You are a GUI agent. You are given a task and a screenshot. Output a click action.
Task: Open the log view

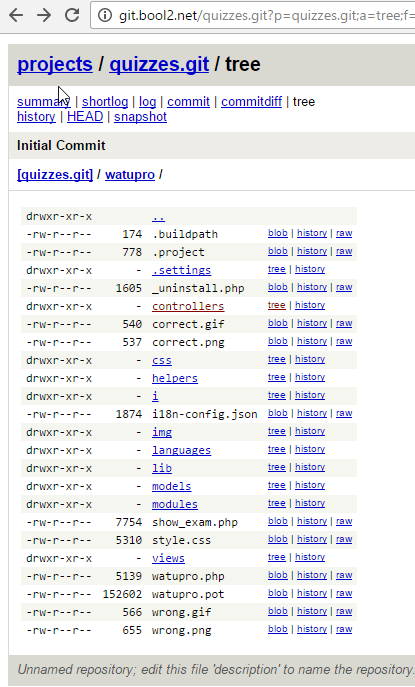[147, 102]
